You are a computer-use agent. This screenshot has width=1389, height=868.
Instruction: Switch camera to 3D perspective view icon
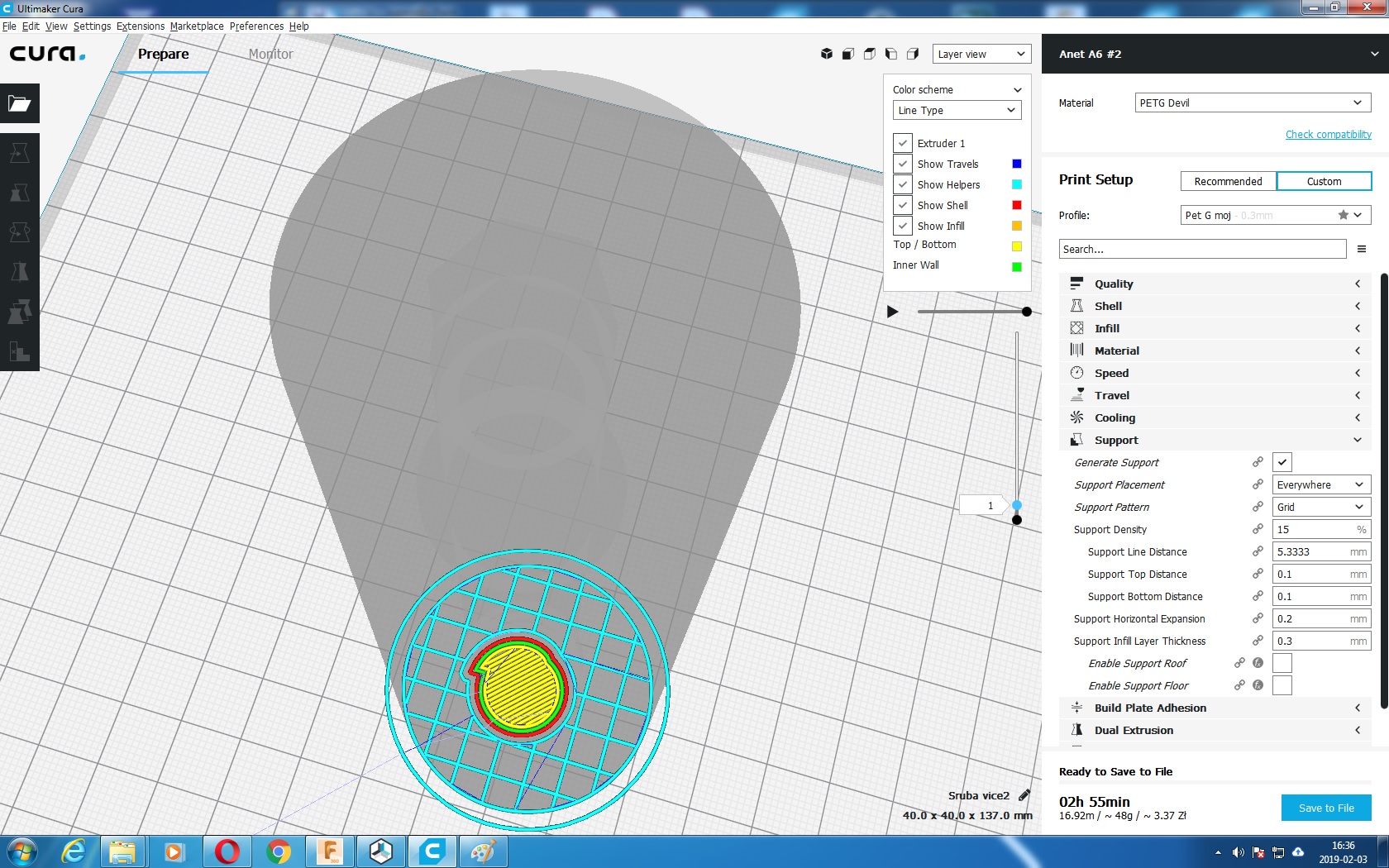pos(826,54)
